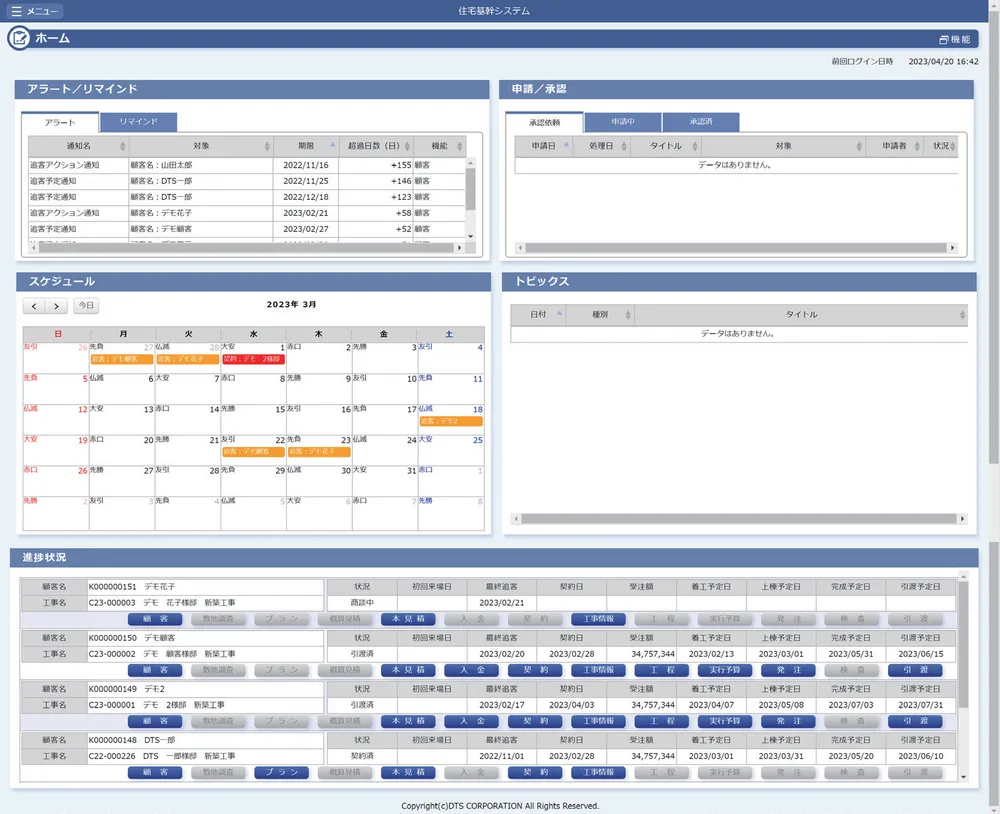Open プラン for DTS一郎 row
1000x814 pixels.
281,772
